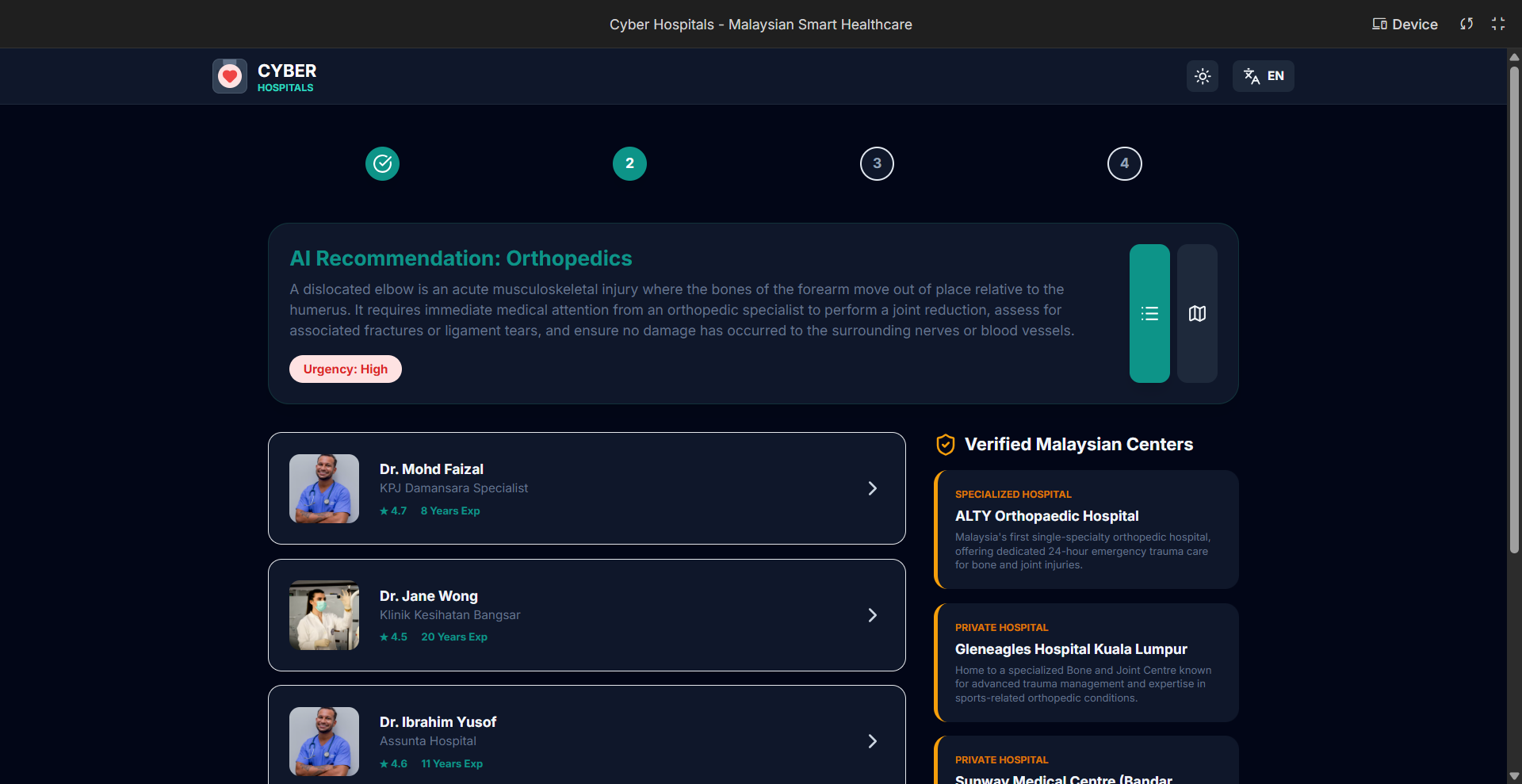Switch to list view layout
The height and width of the screenshot is (784, 1522).
click(x=1149, y=314)
